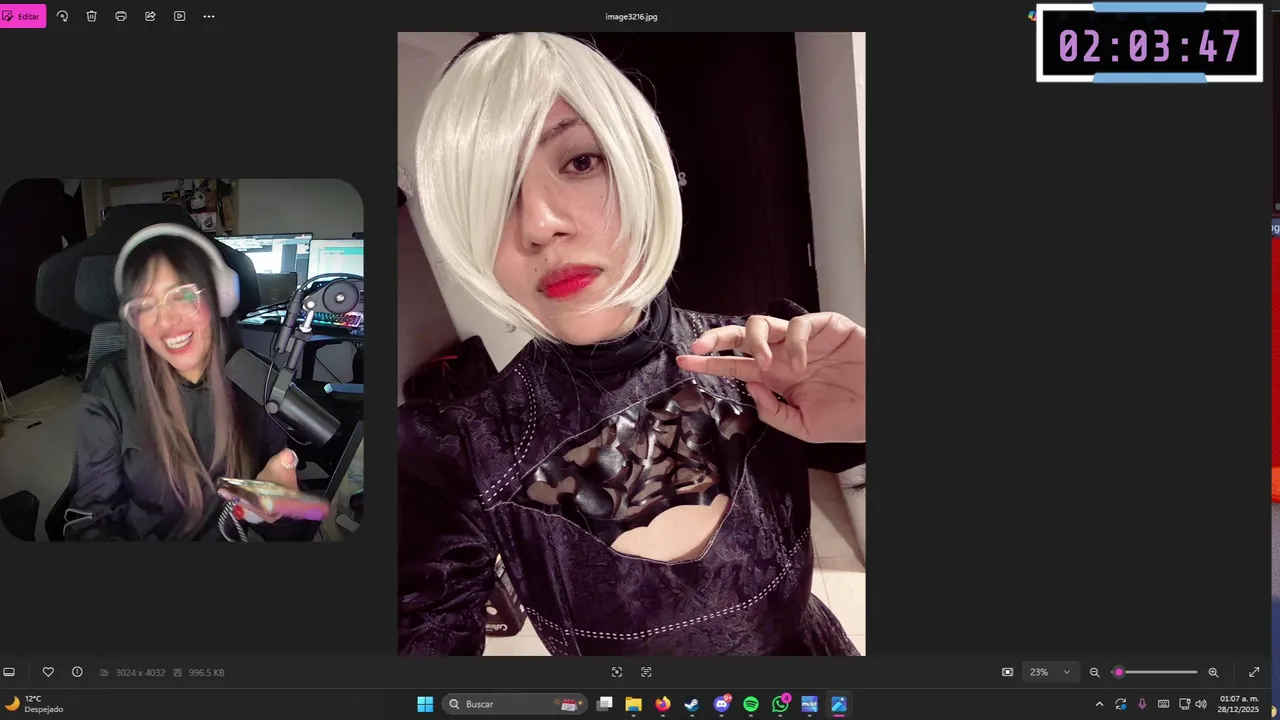Show file information with the info icon
The width and height of the screenshot is (1280, 720).
pyautogui.click(x=77, y=672)
